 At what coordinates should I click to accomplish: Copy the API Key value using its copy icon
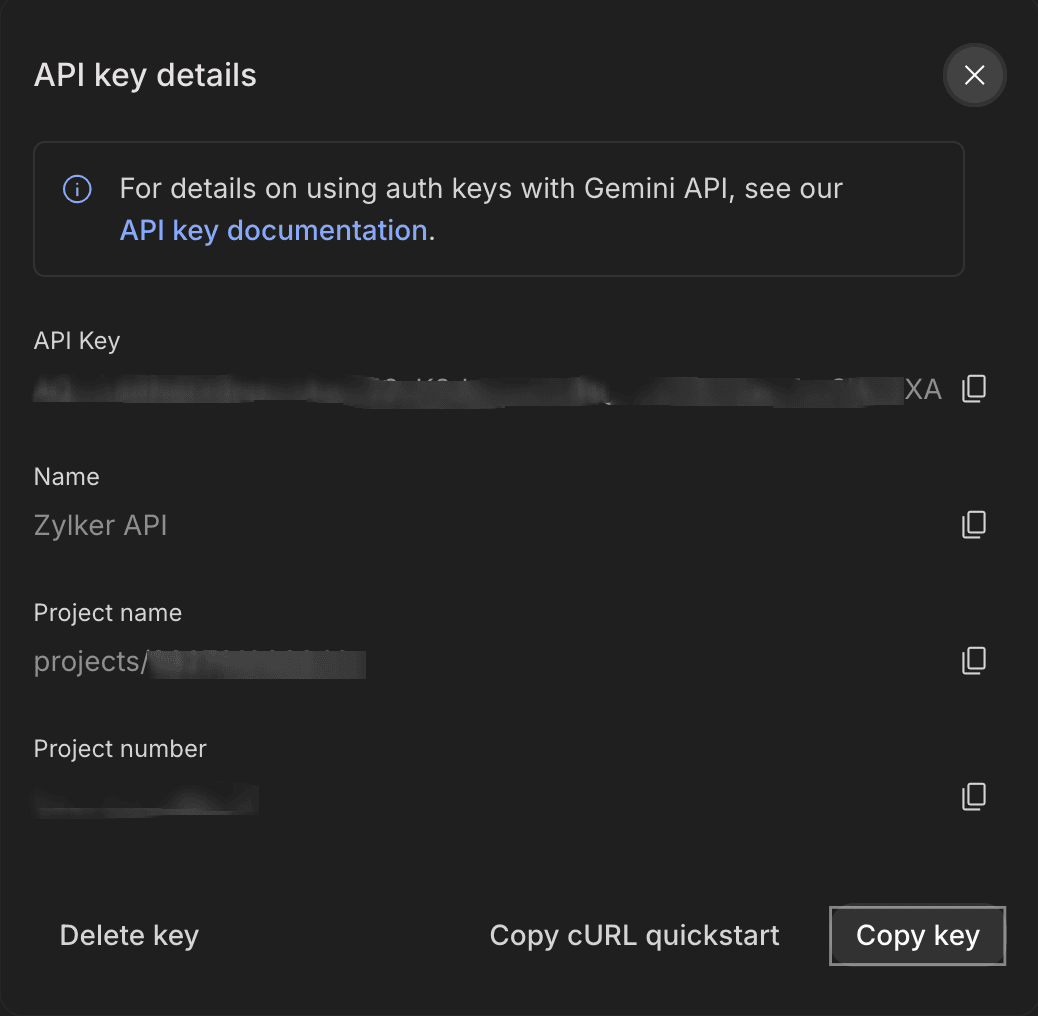point(973,389)
